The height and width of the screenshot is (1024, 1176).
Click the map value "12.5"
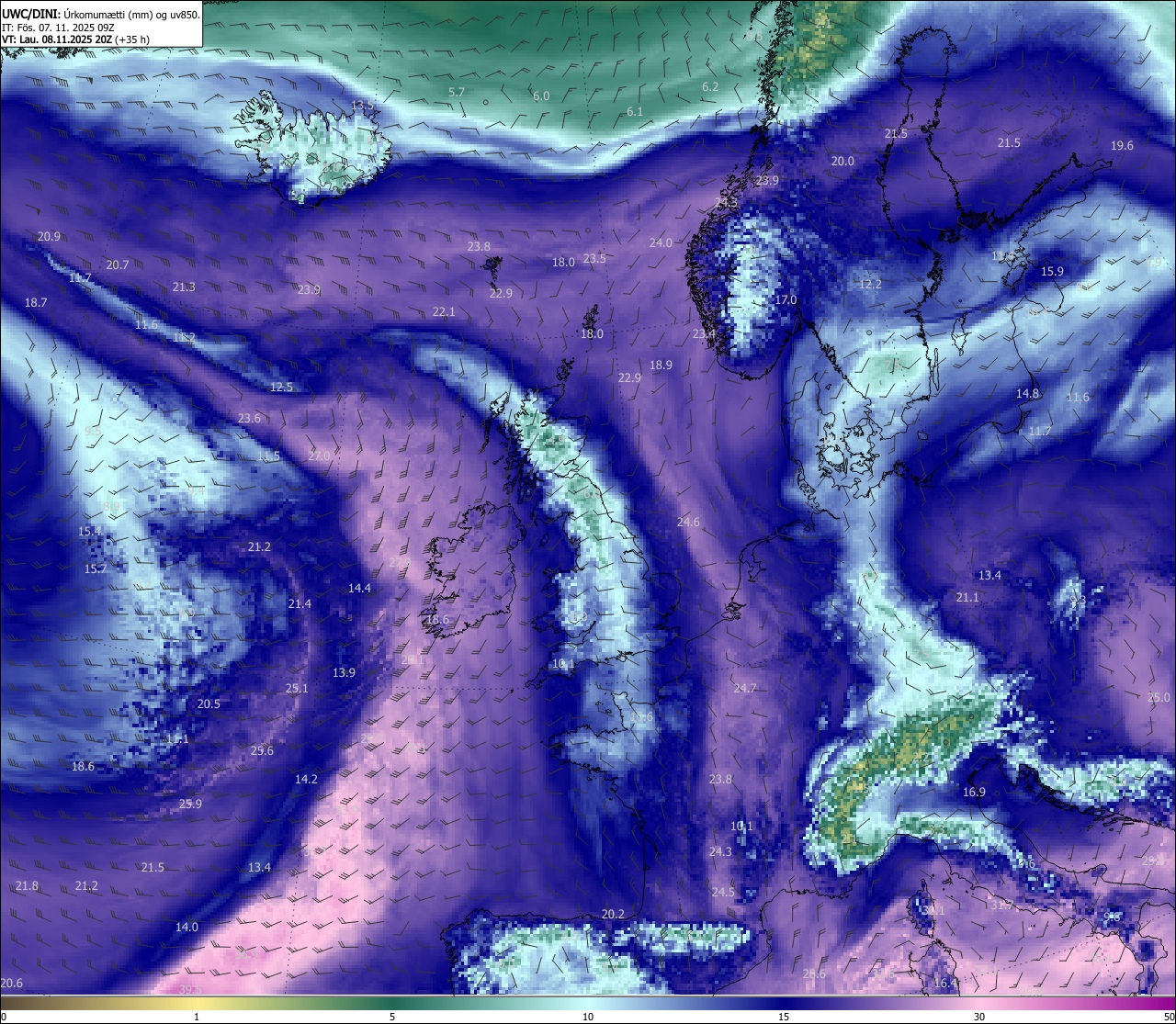click(x=281, y=387)
